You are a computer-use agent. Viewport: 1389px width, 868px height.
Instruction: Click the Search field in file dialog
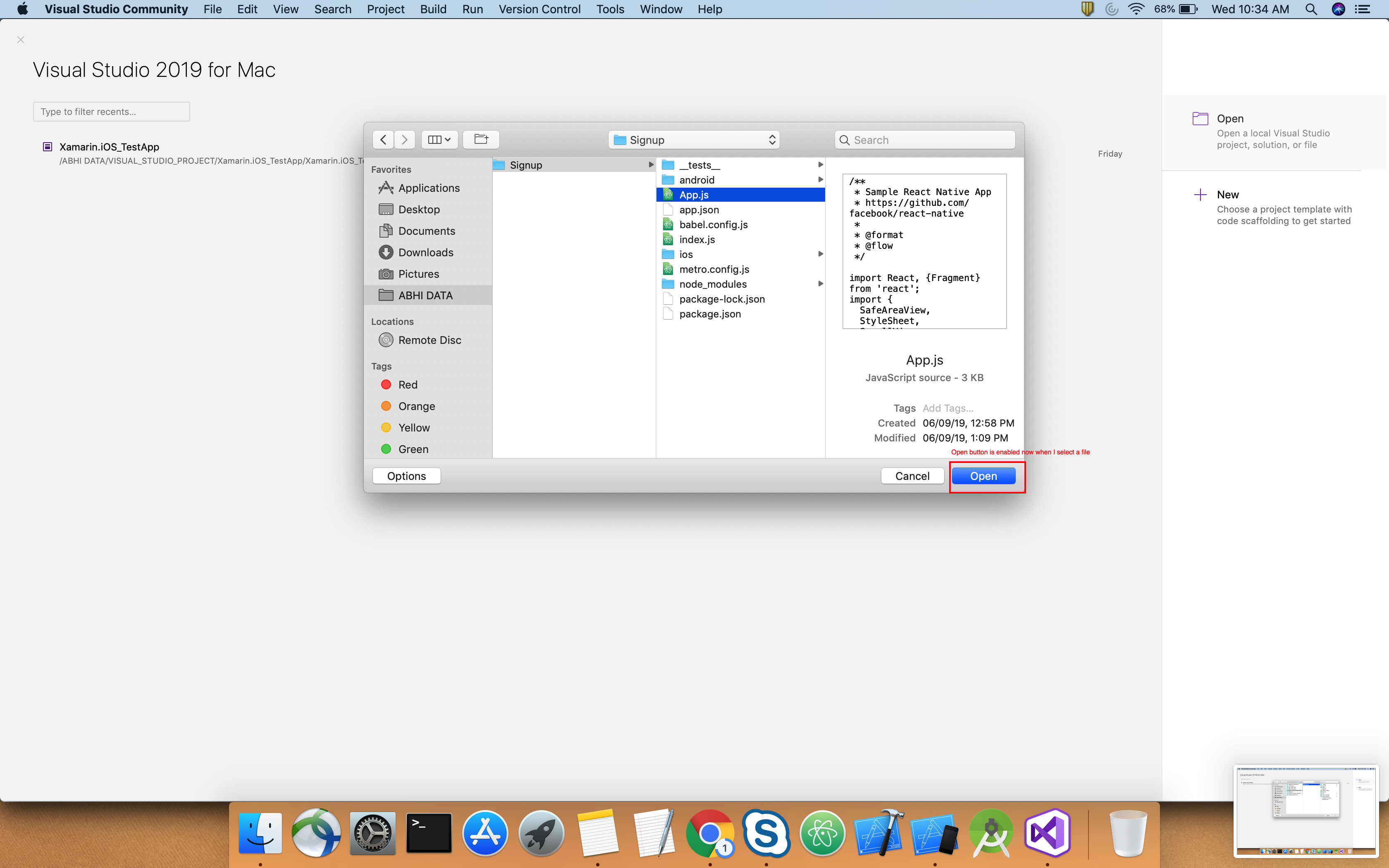(x=925, y=140)
